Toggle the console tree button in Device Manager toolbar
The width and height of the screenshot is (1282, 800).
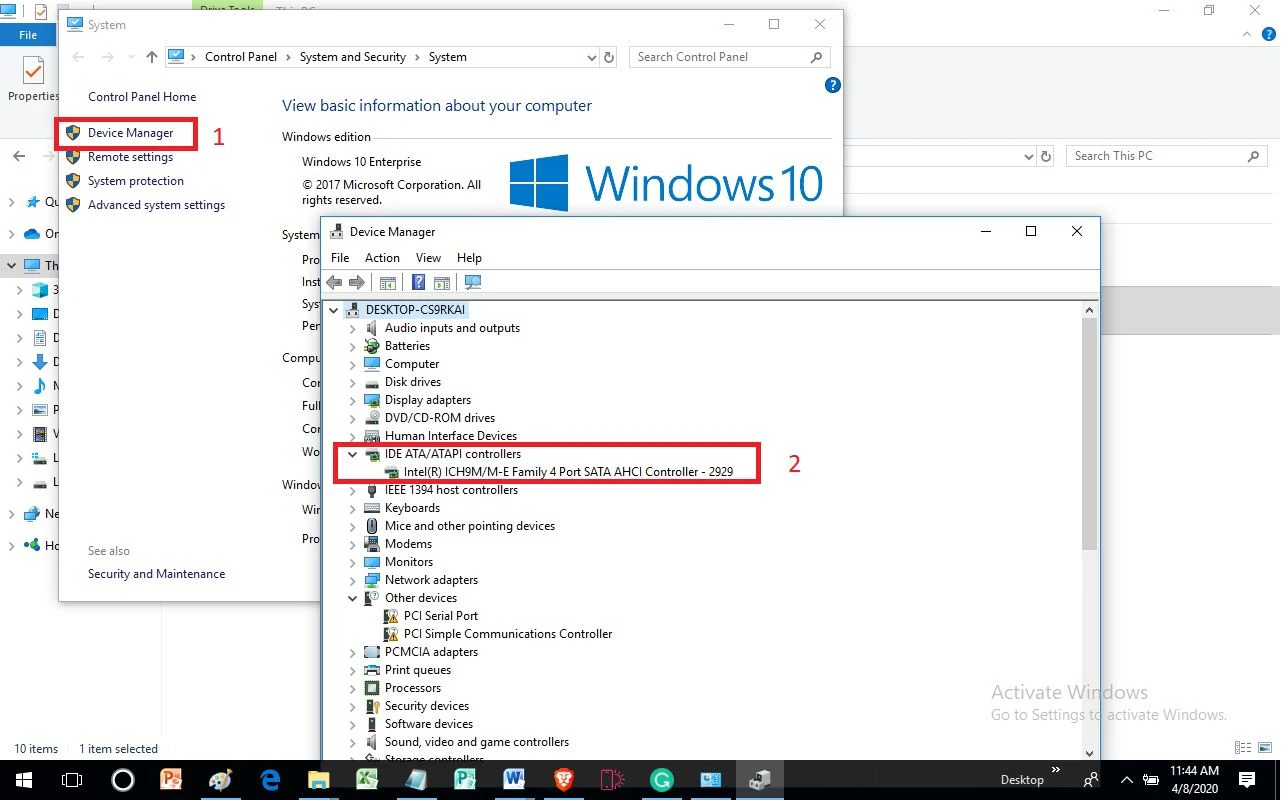coord(388,283)
